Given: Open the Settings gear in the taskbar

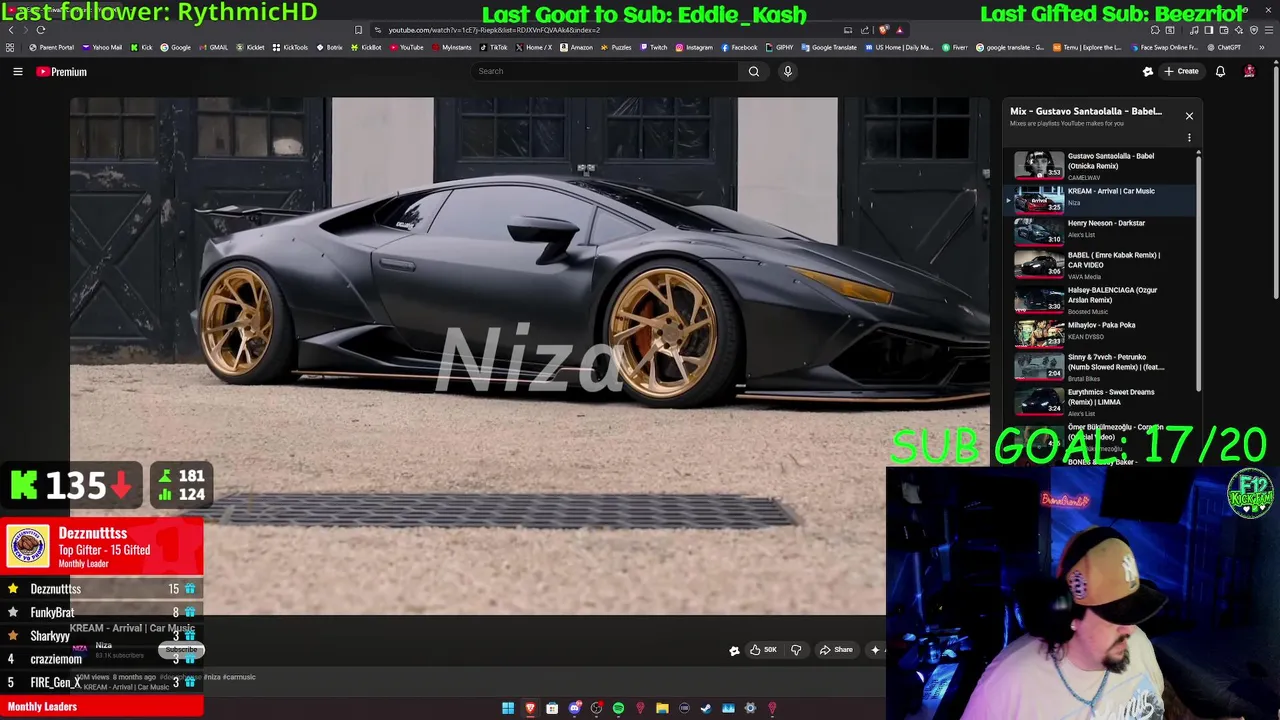Looking at the screenshot, I should coord(750,708).
